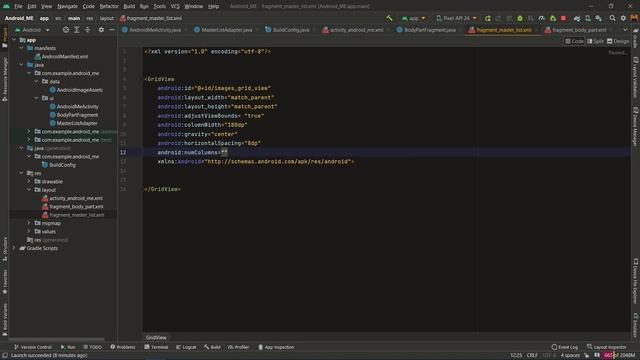The width and height of the screenshot is (640, 360).
Task: Collapse the data package
Action: click(36, 82)
